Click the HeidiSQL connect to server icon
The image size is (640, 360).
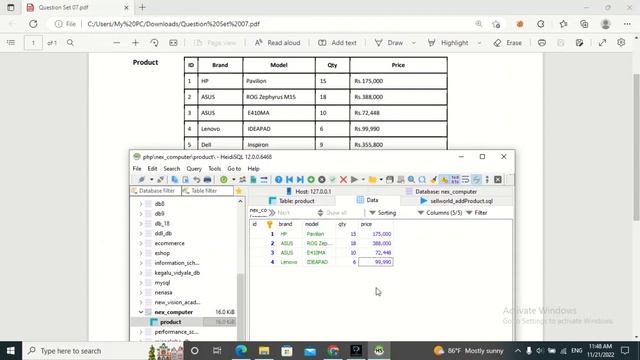(141, 180)
